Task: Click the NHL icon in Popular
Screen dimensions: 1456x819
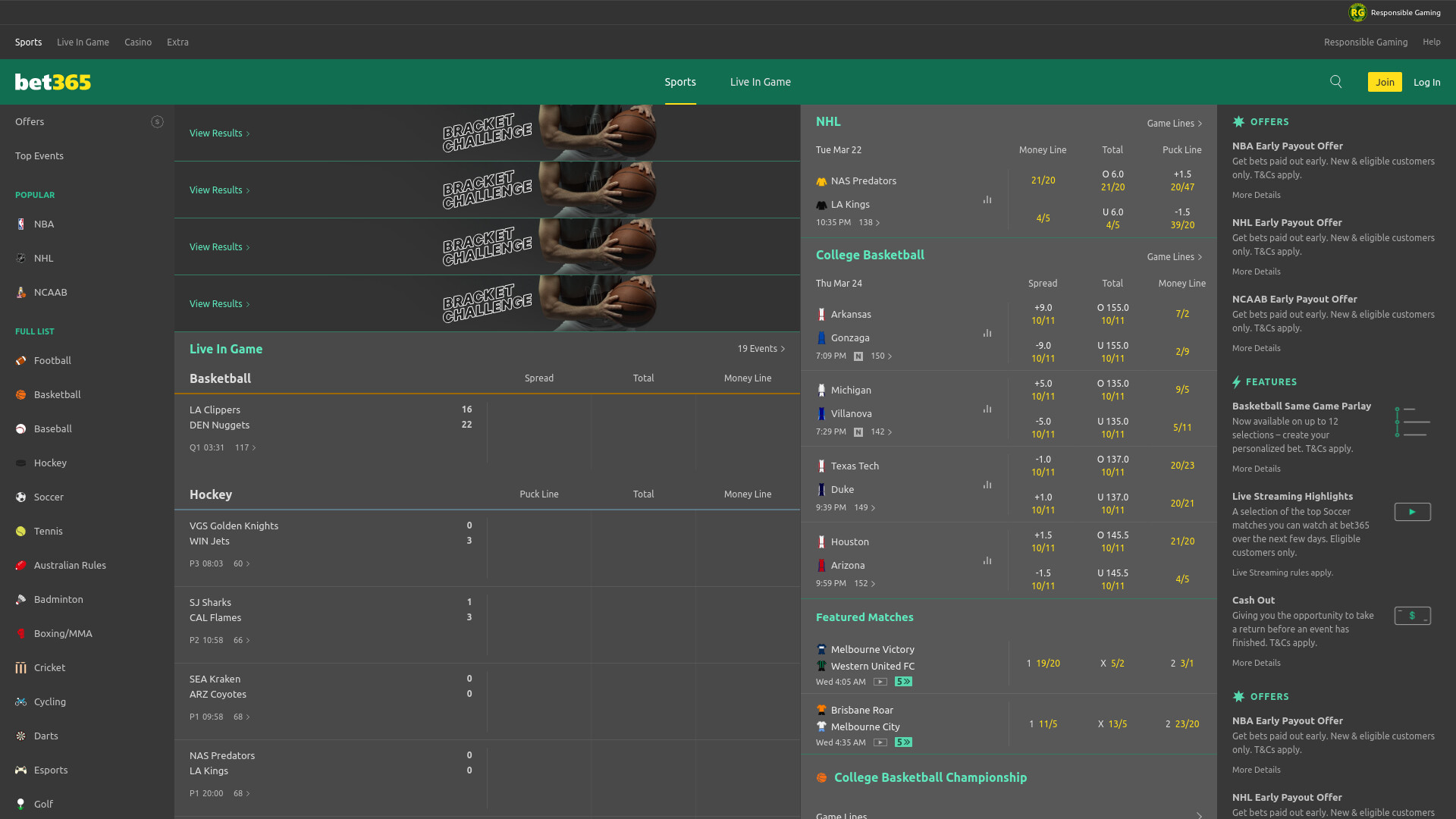Action: 21,258
